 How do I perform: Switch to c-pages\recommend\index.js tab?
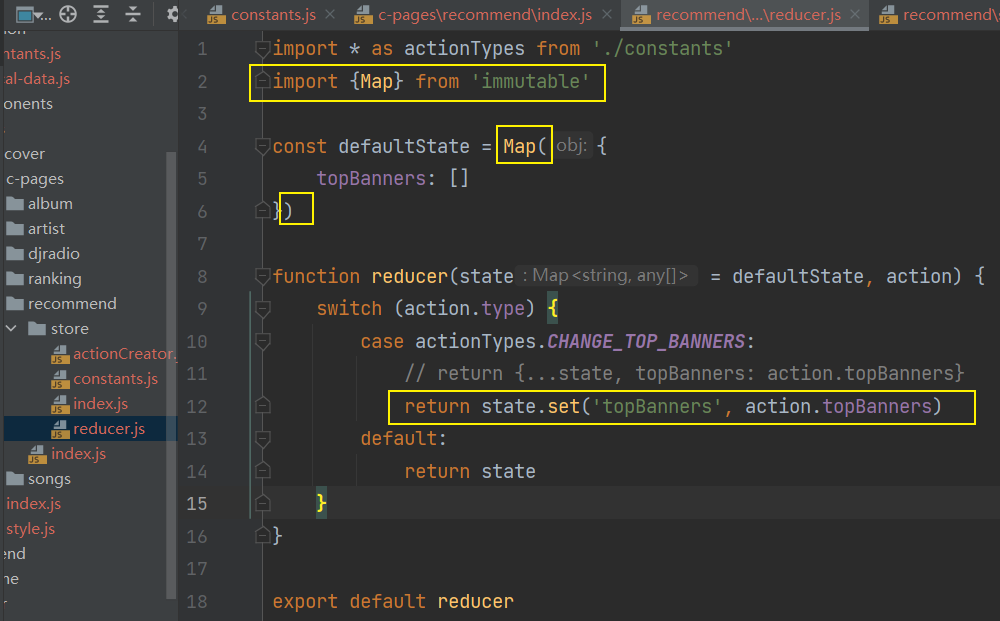click(x=485, y=15)
